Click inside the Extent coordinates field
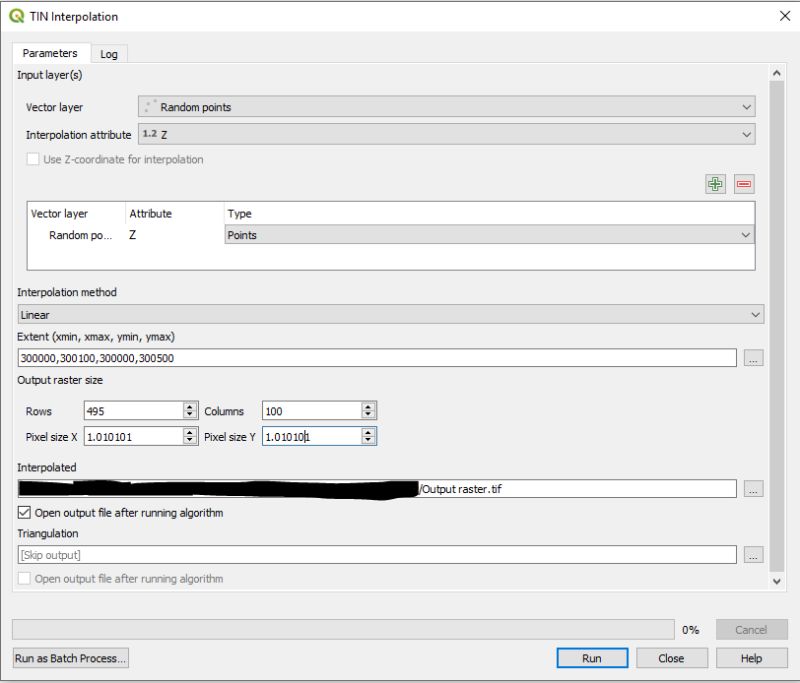The height and width of the screenshot is (683, 800). (x=300, y=354)
